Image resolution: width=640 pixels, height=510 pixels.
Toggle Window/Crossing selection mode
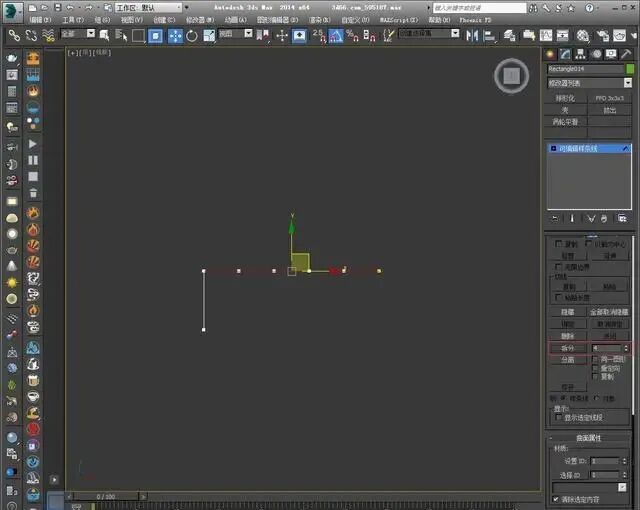click(x=156, y=36)
